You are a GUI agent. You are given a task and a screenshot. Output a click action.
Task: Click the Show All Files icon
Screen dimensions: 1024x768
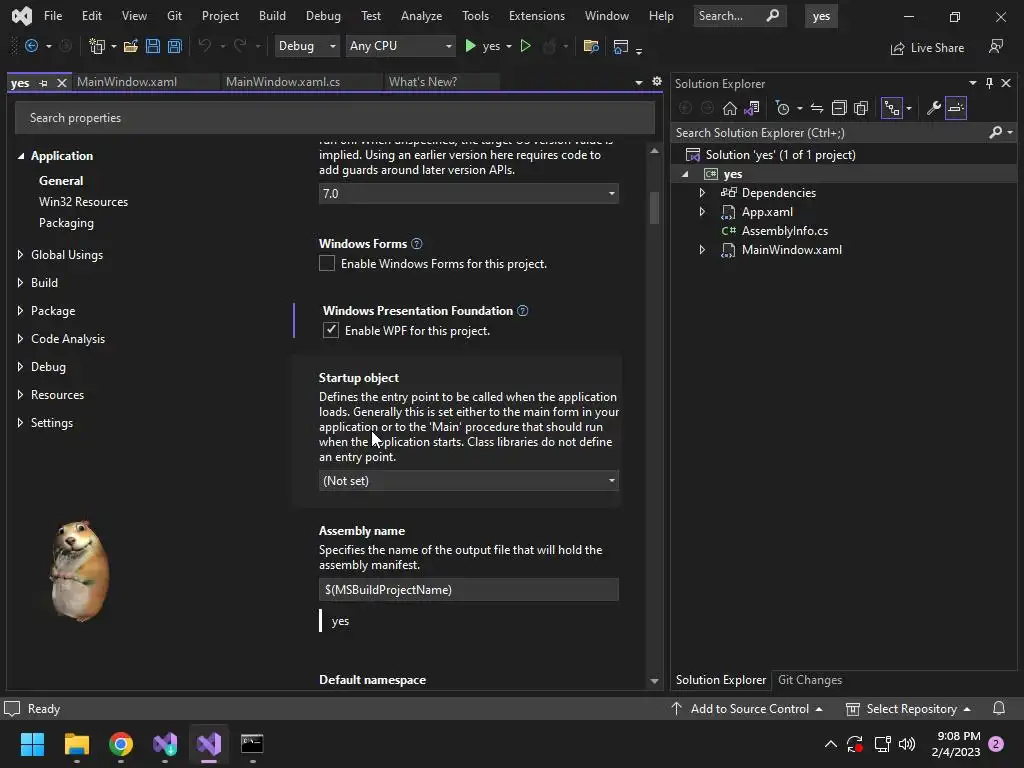click(861, 108)
